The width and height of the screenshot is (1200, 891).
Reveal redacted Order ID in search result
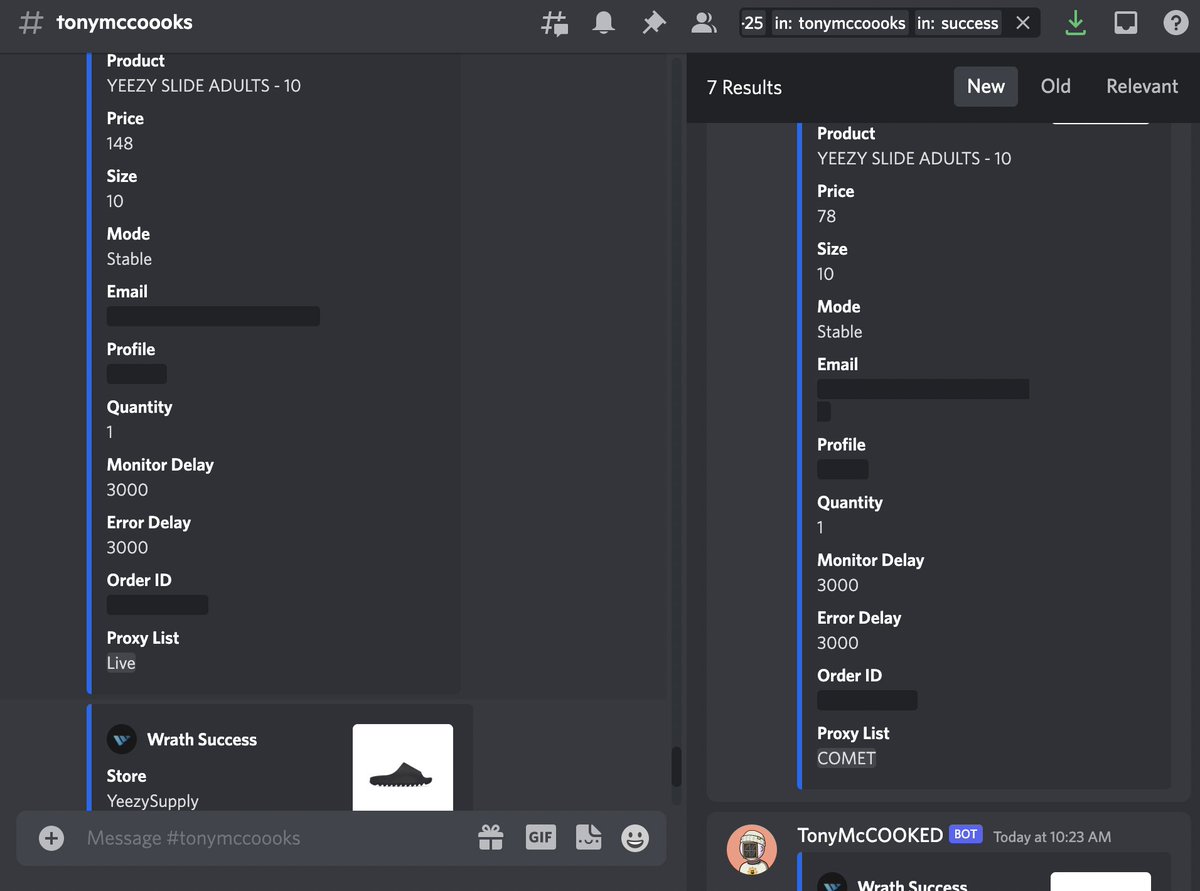point(867,700)
